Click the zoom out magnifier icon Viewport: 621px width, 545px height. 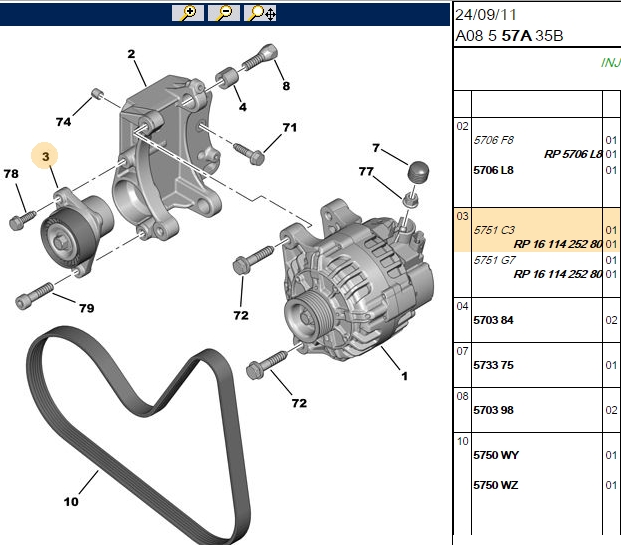224,13
